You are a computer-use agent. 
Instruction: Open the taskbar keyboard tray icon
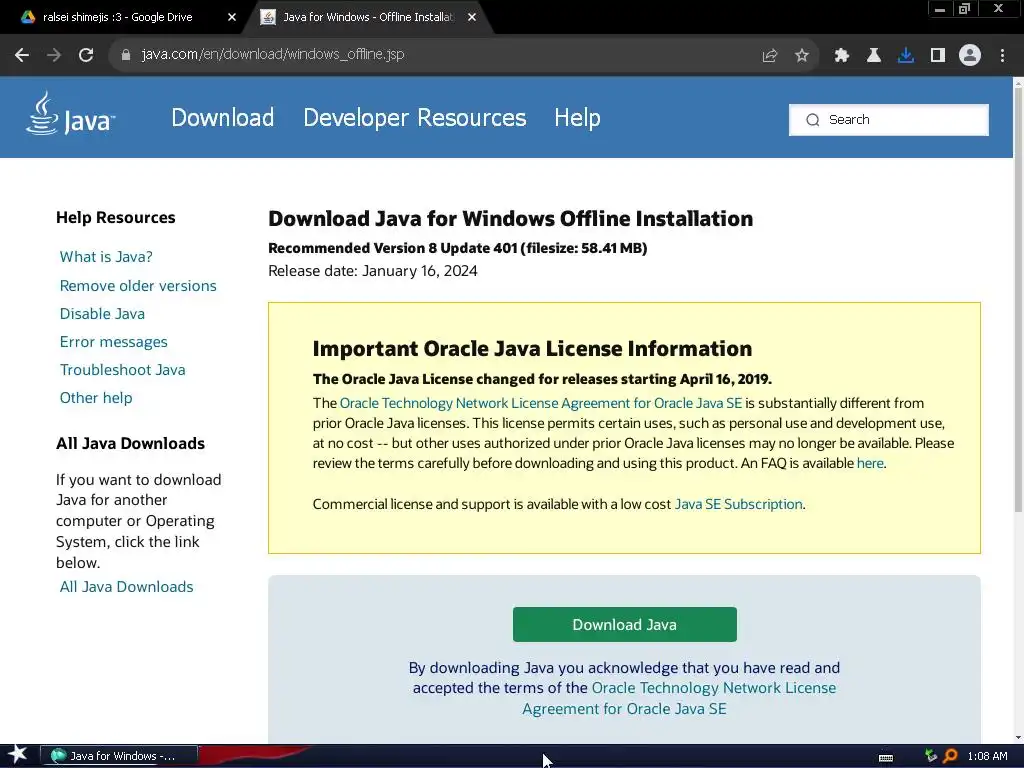click(x=886, y=757)
